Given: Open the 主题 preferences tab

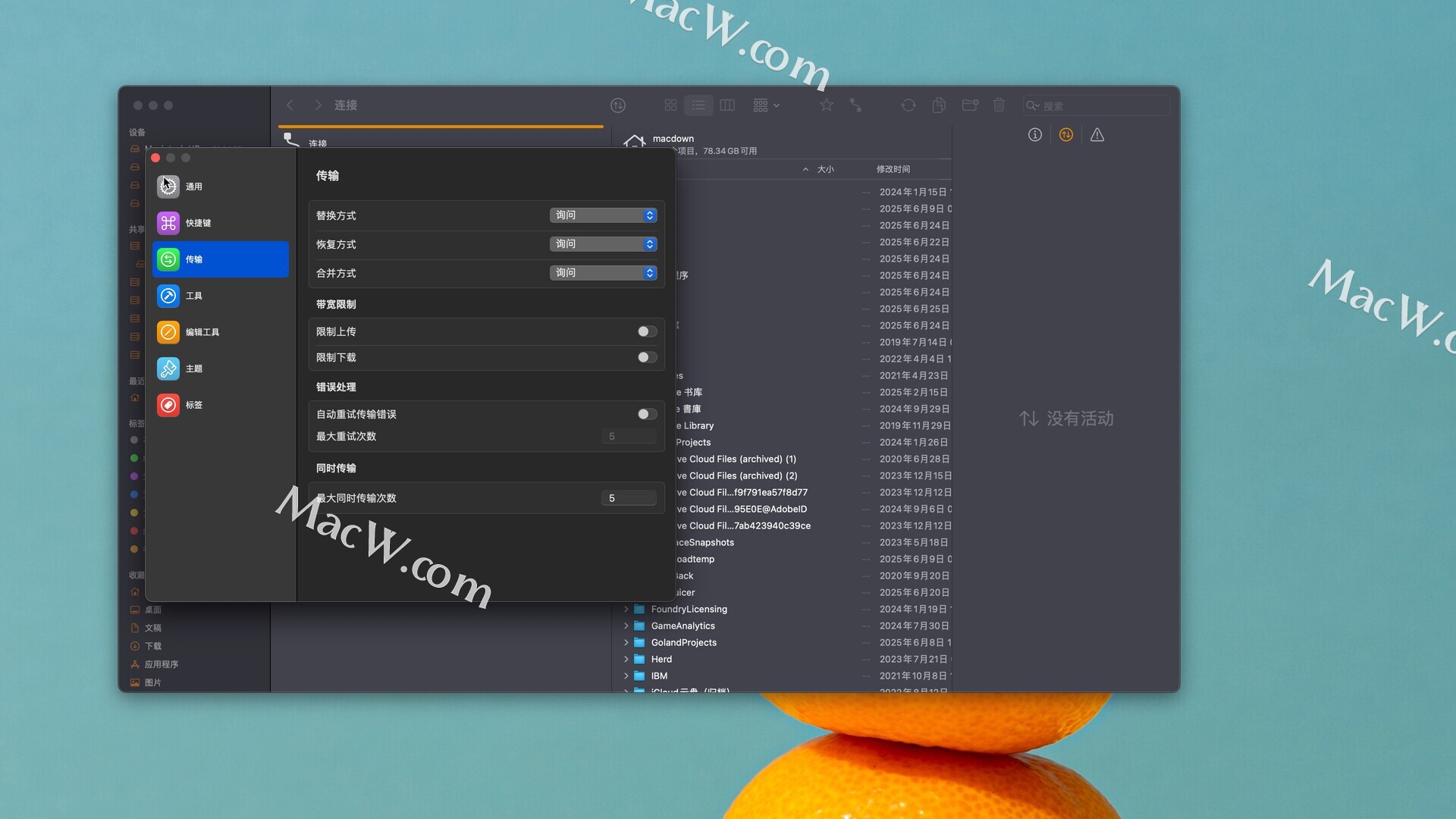Looking at the screenshot, I should click(x=221, y=369).
